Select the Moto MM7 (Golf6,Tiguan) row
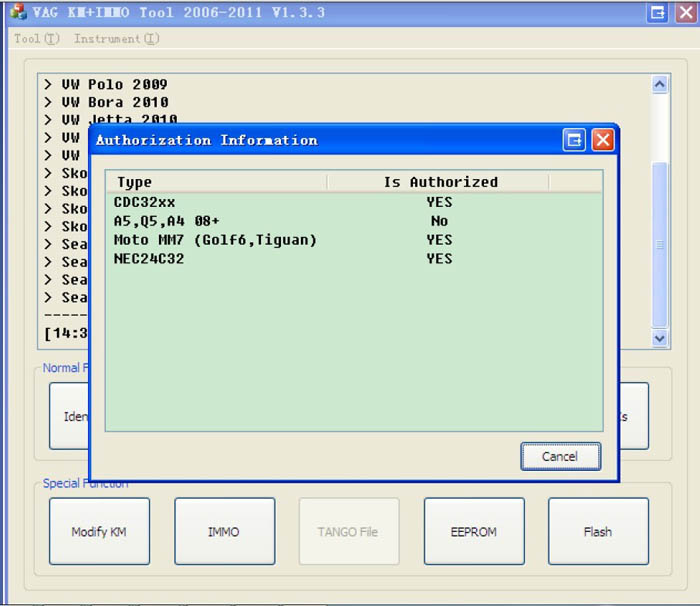 pos(354,240)
